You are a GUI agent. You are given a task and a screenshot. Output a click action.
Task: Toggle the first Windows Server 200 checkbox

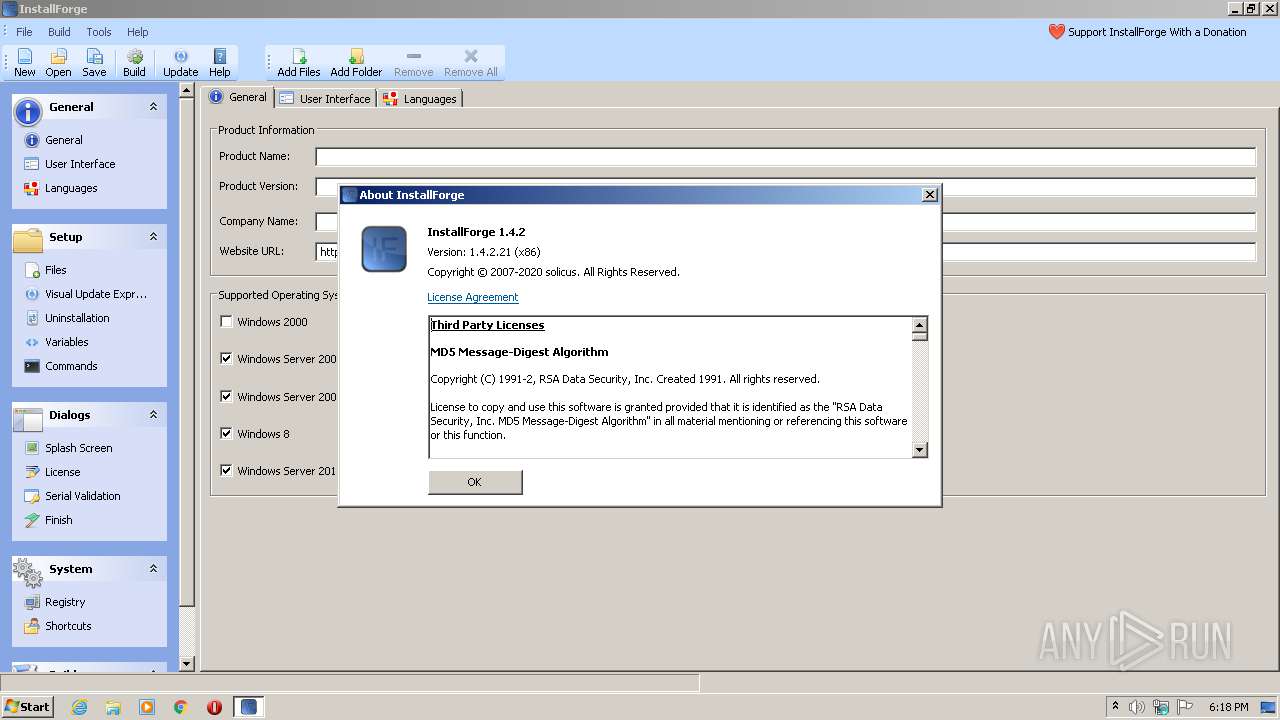point(226,359)
